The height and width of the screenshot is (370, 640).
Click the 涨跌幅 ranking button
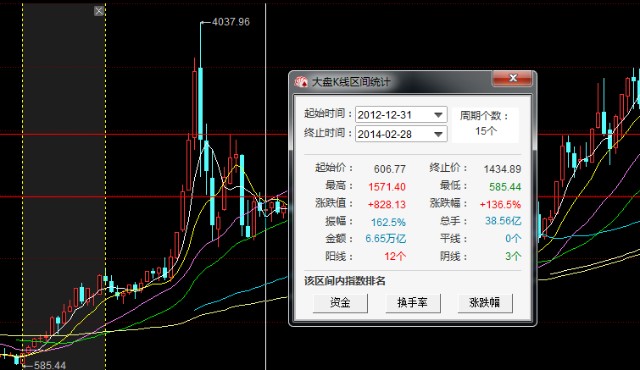tap(484, 303)
